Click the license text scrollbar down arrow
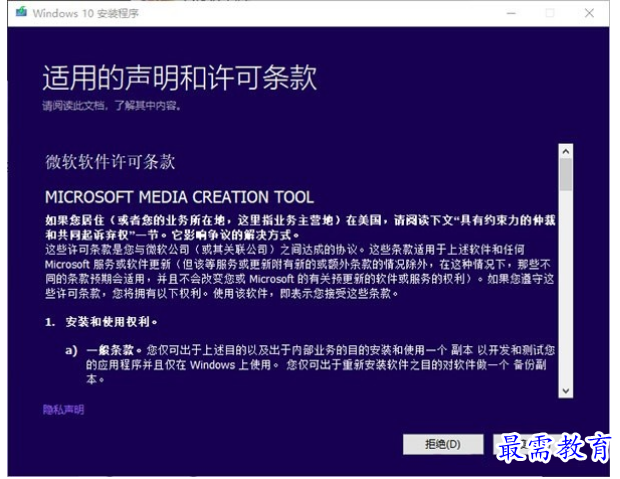 [x=566, y=391]
